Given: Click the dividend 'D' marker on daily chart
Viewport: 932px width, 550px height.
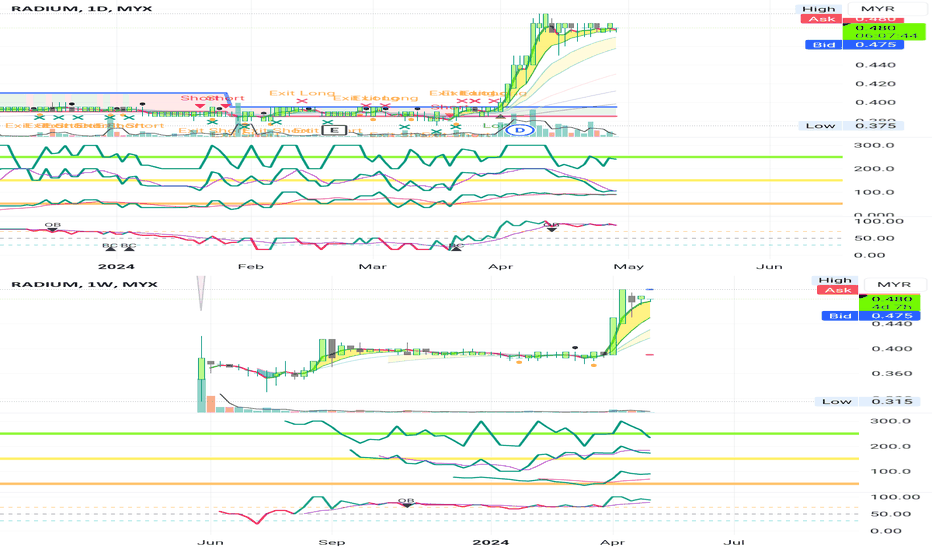Looking at the screenshot, I should [521, 130].
